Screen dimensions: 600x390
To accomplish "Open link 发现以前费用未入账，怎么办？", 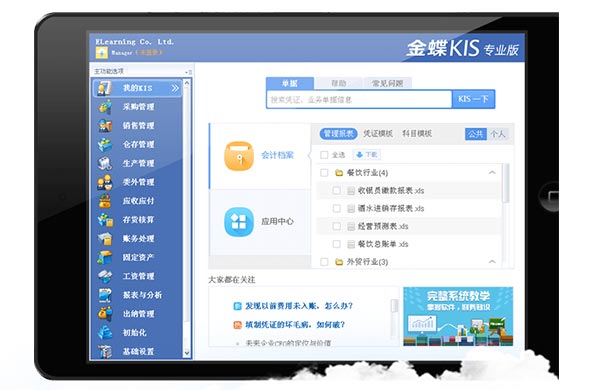I will 299,306.
